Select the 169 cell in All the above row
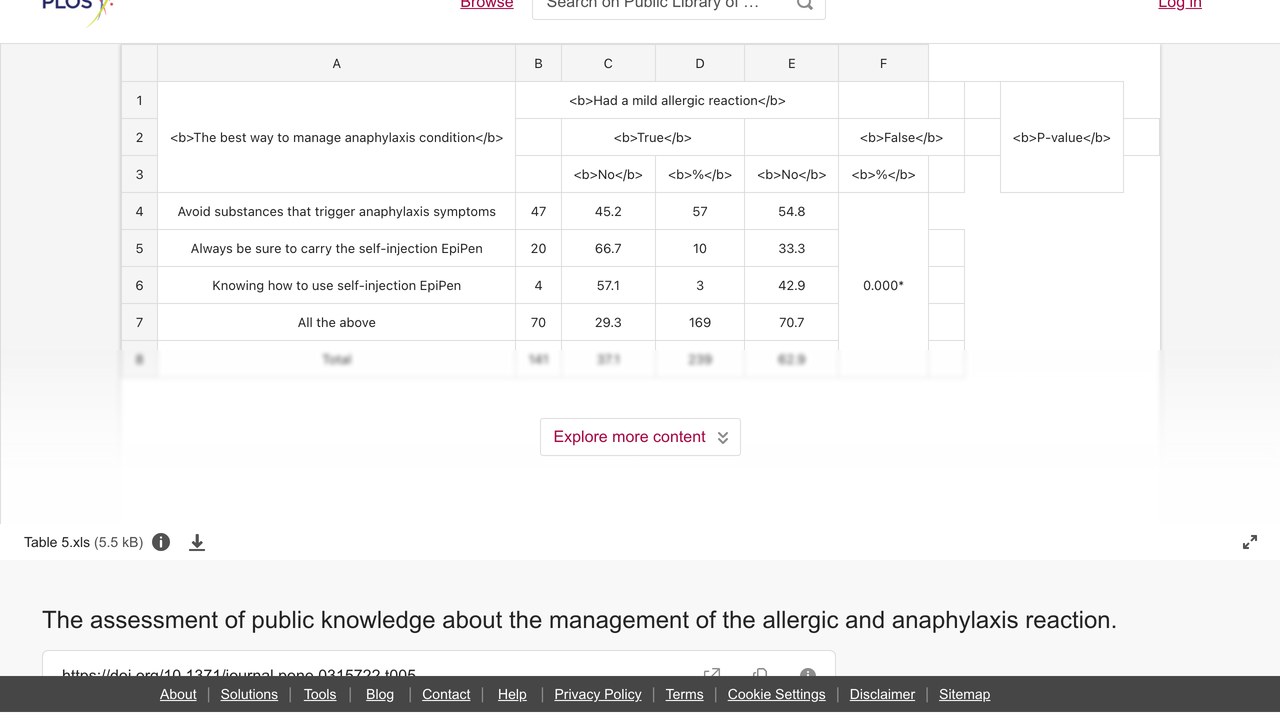The image size is (1280, 720). pyautogui.click(x=700, y=322)
